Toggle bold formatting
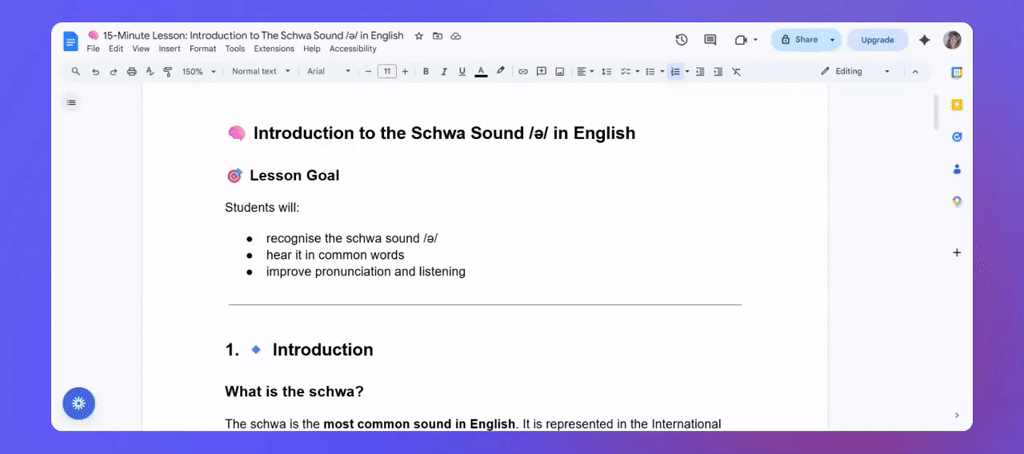The image size is (1024, 454). coord(426,71)
